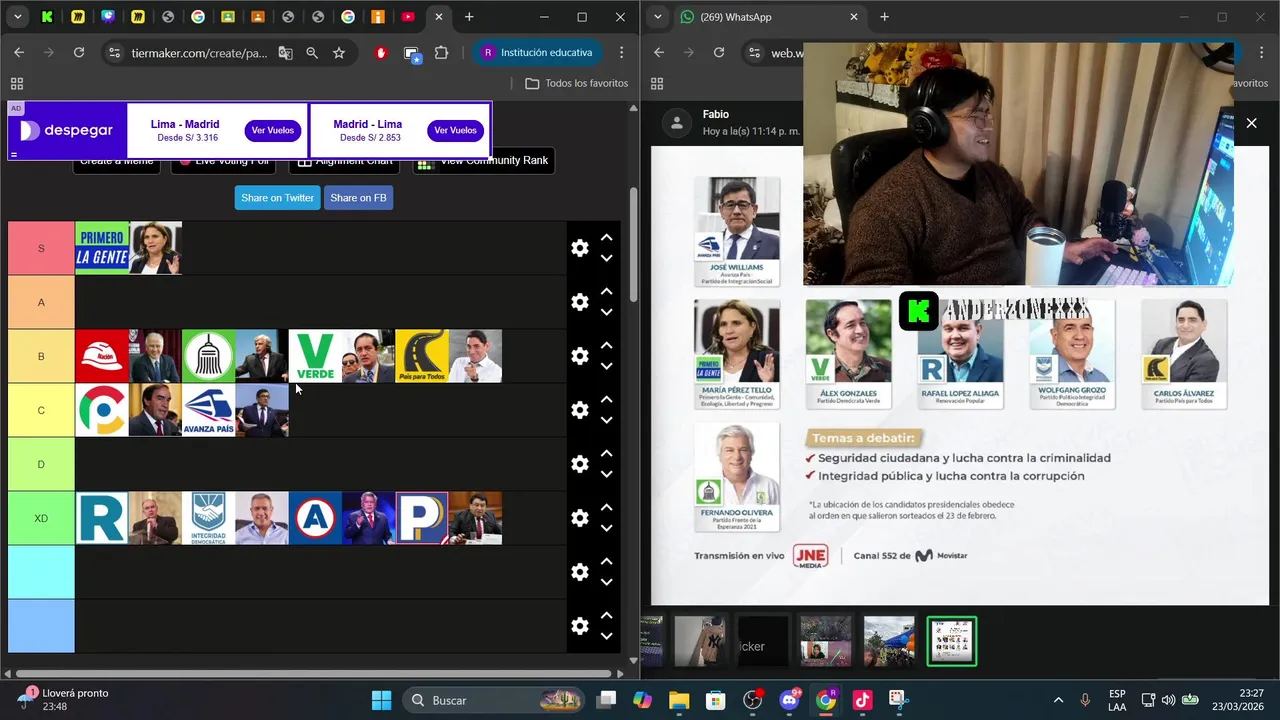Screen dimensions: 1280x720
Task: Click View Community Rank button
Action: [x=483, y=161]
